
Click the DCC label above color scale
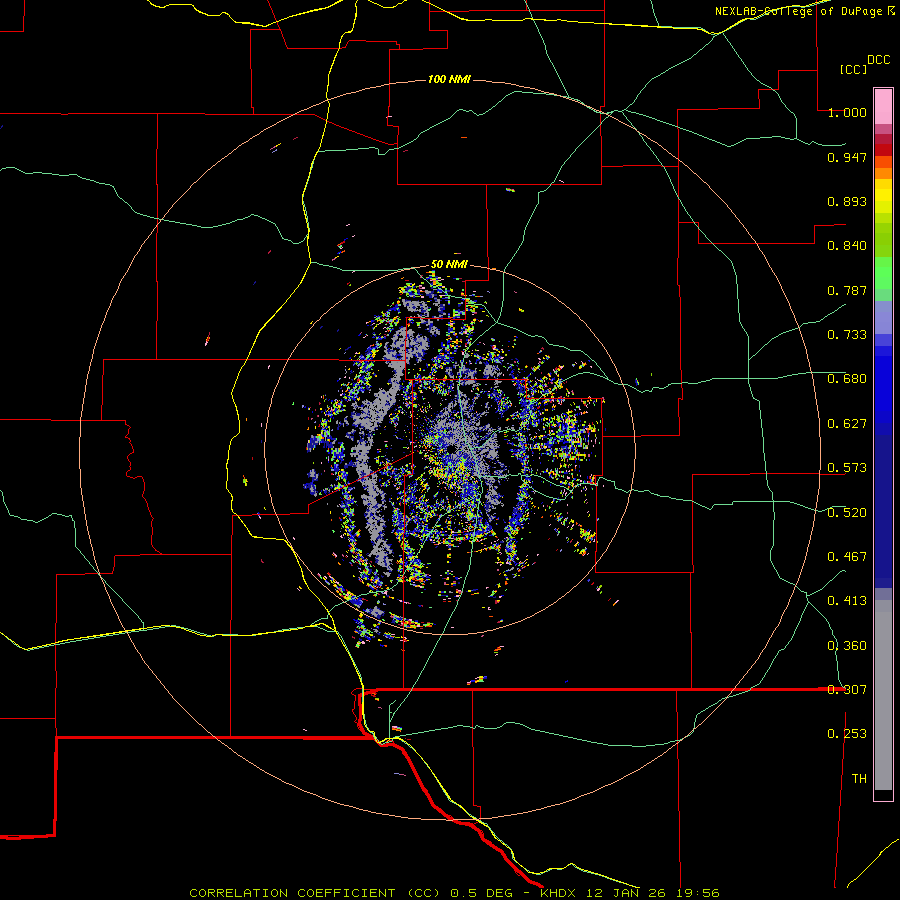[878, 60]
